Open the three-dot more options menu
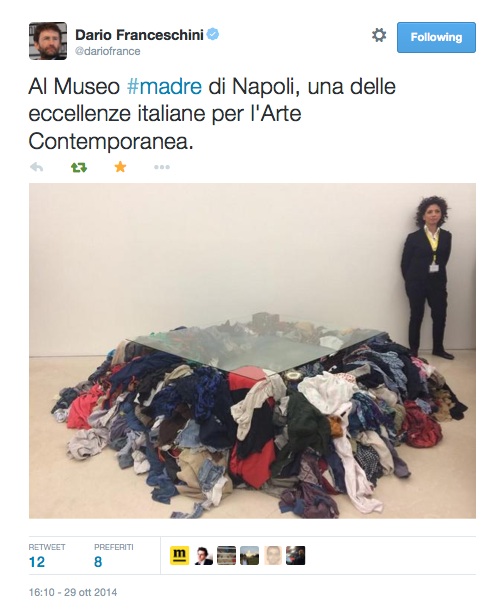This screenshot has width=504, height=612. coord(162,167)
